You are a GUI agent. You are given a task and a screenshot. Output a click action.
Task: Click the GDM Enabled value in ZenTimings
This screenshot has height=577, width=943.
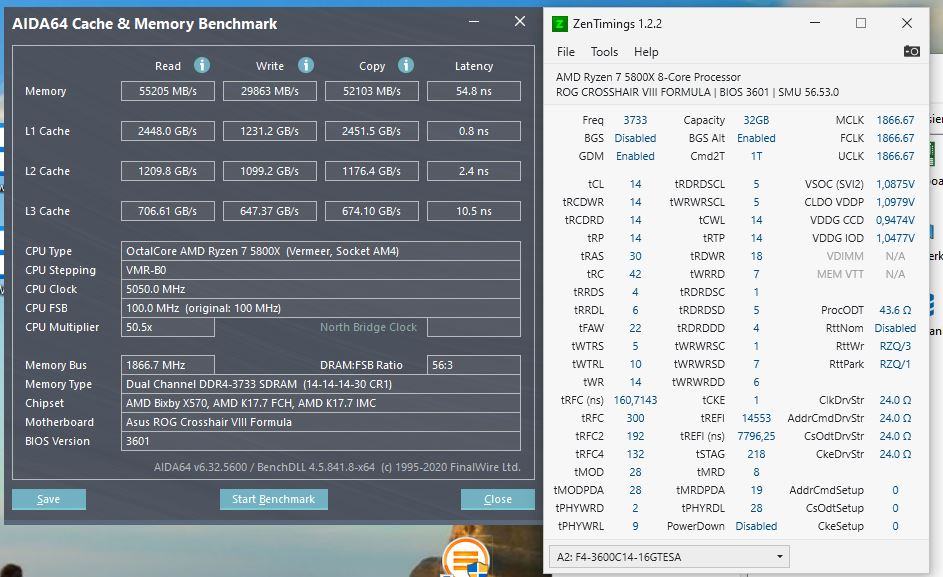click(635, 156)
